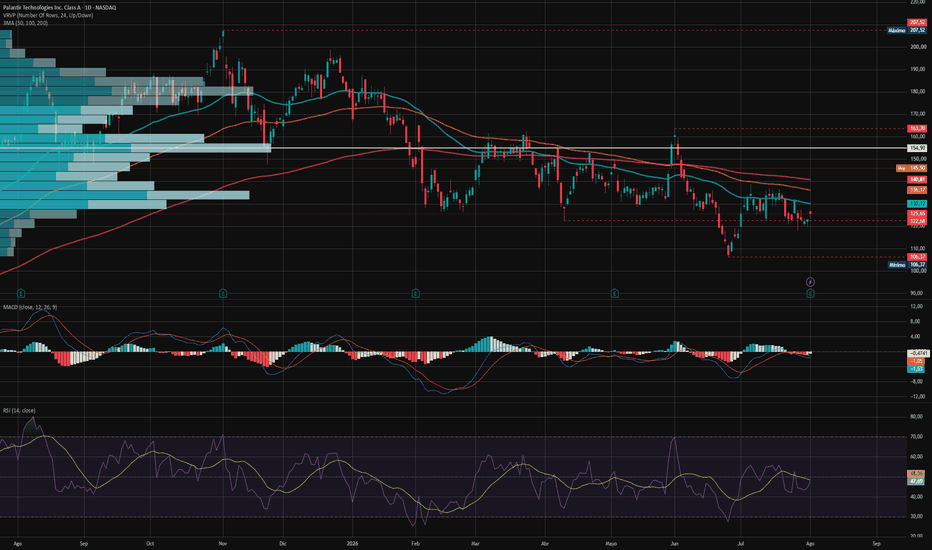This screenshot has height=550, width=932.
Task: Click the 12,00 MACD scale tick
Action: 917,306
